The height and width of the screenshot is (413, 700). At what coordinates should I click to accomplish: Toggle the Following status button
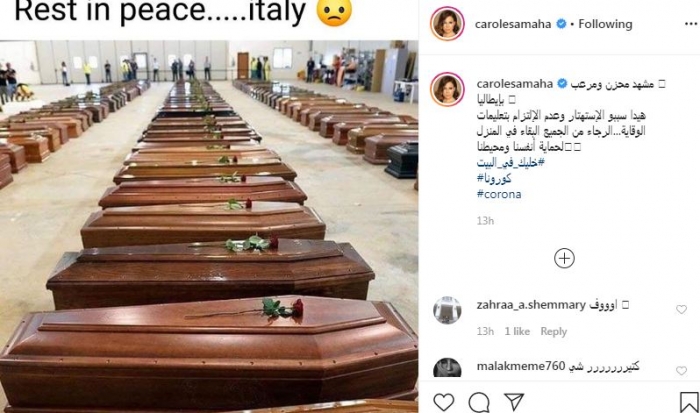pyautogui.click(x=605, y=24)
